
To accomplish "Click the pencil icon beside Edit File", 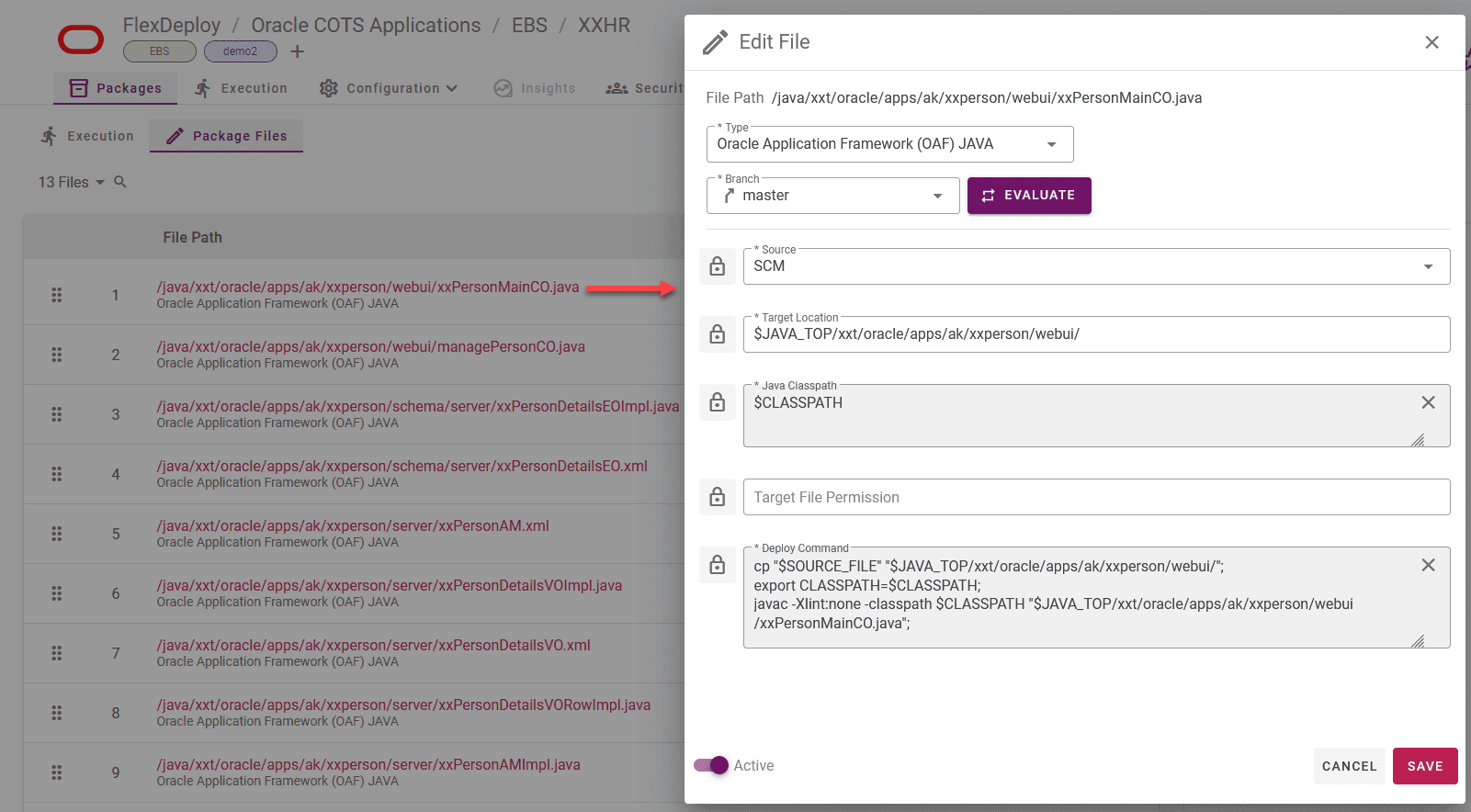I will click(x=715, y=42).
